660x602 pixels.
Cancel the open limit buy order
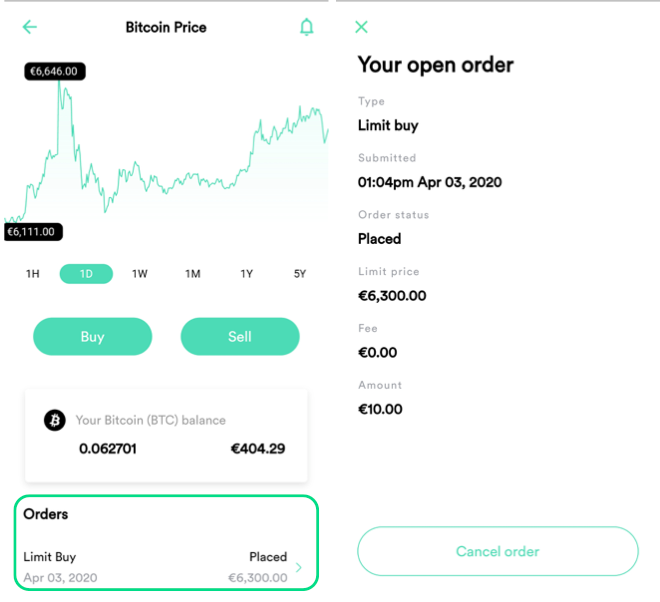498,551
